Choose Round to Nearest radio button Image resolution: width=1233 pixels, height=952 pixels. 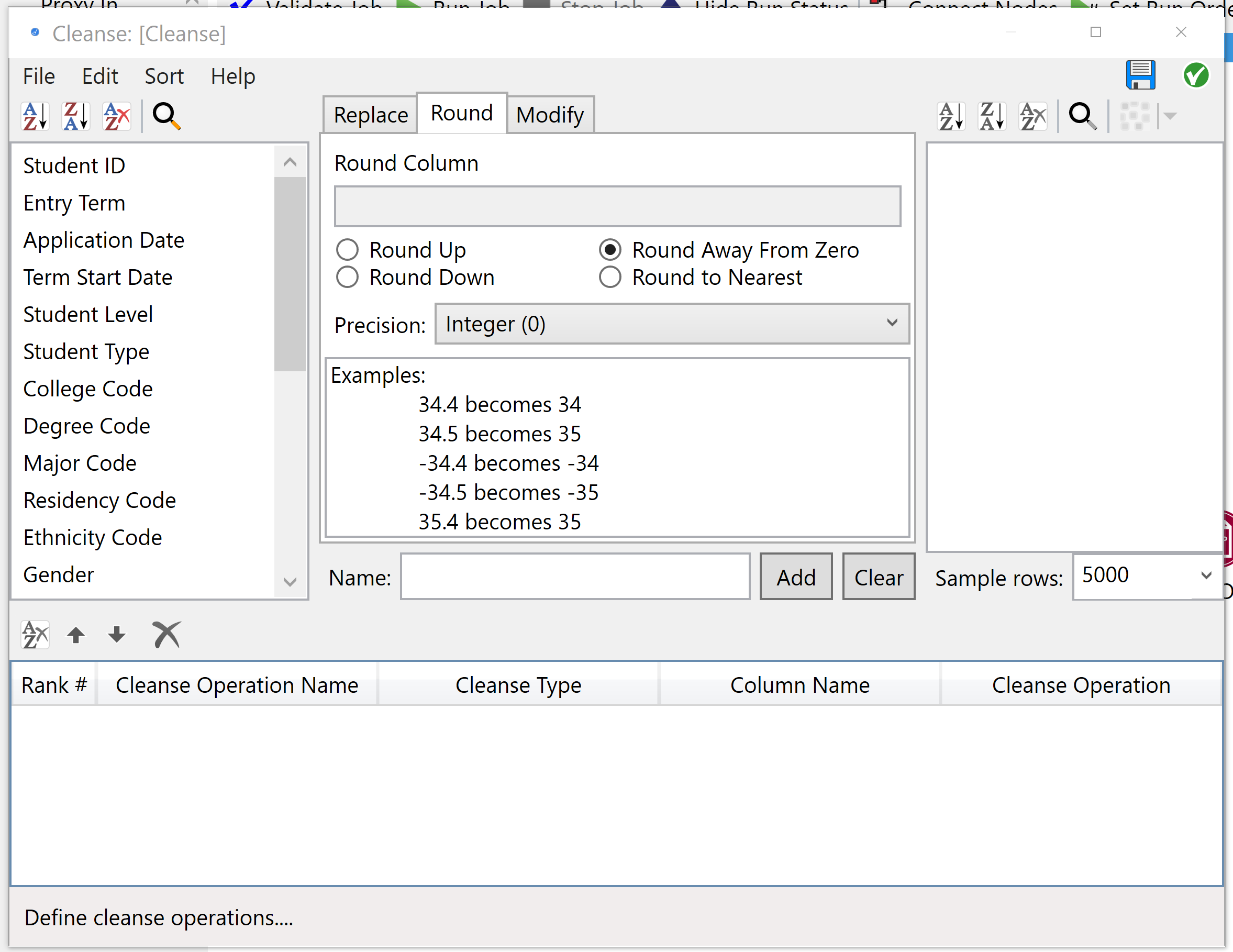pyautogui.click(x=610, y=277)
